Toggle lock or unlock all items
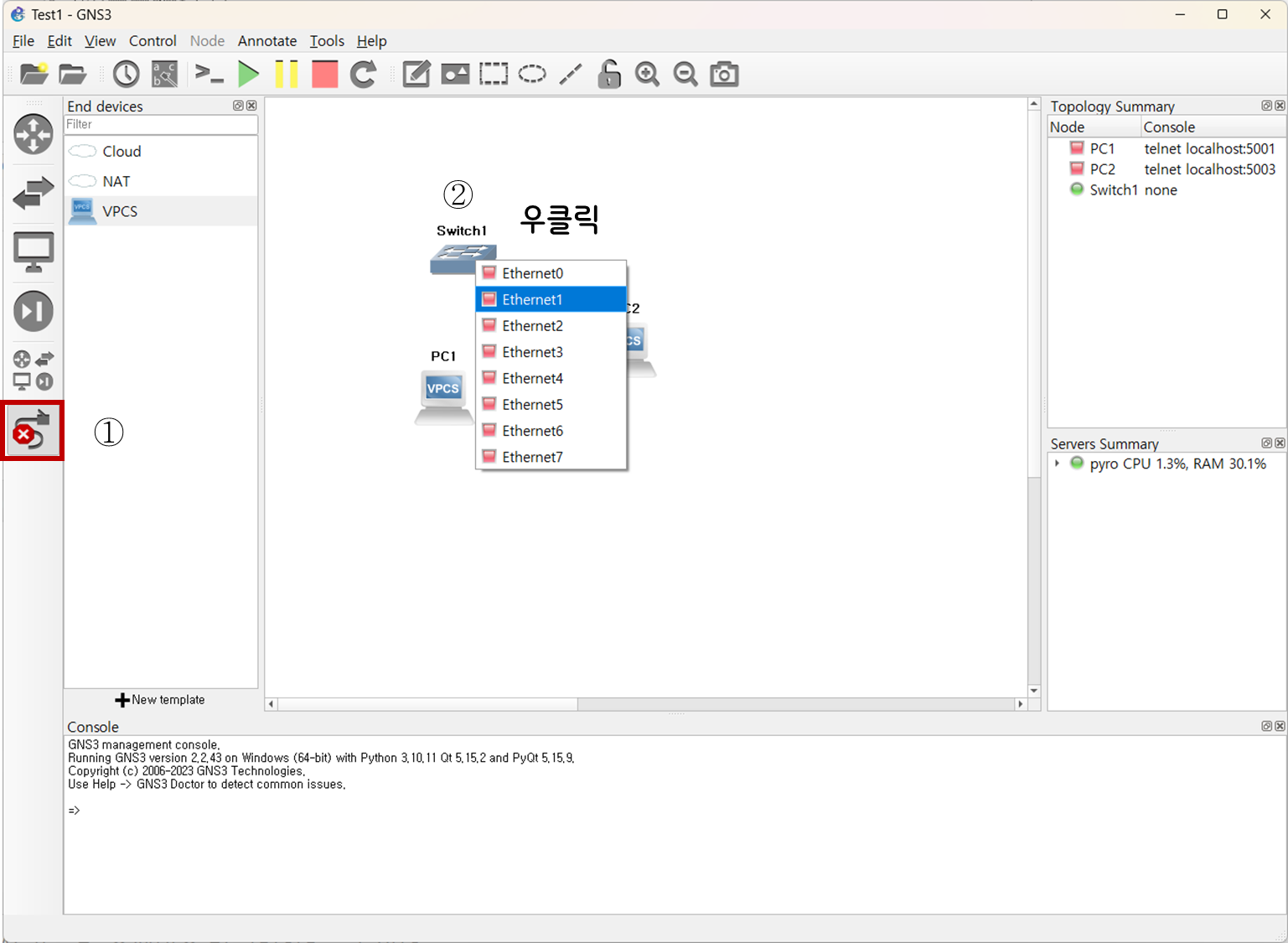The width and height of the screenshot is (1288, 943). tap(609, 74)
